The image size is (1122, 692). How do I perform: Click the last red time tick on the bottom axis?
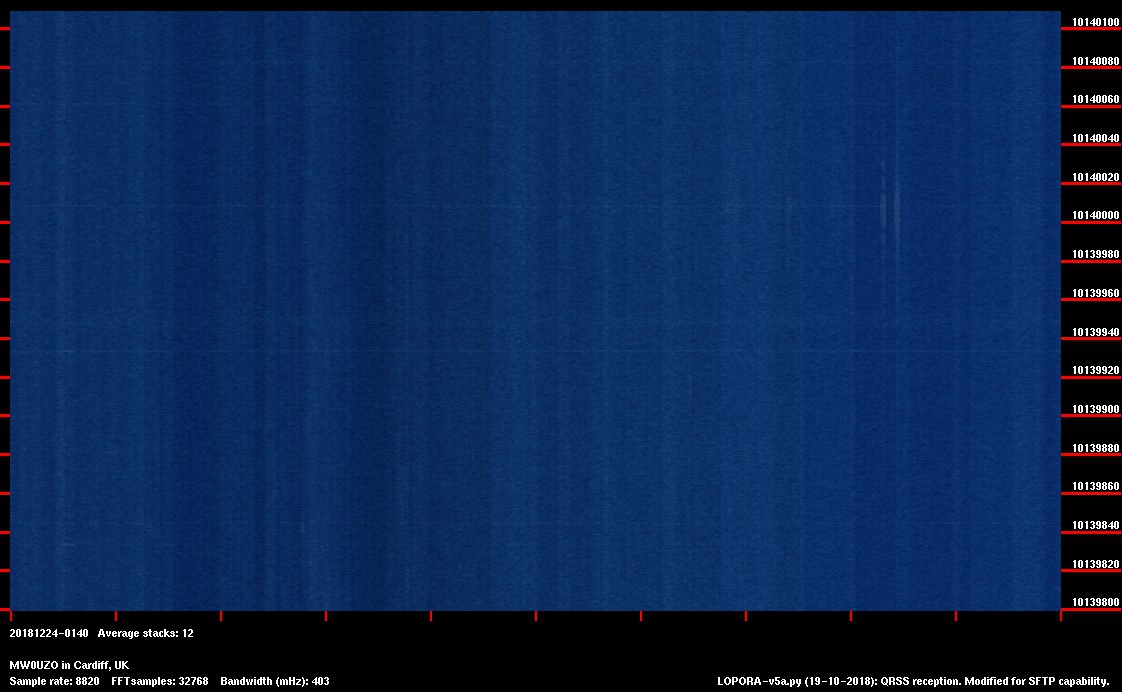point(1061,615)
